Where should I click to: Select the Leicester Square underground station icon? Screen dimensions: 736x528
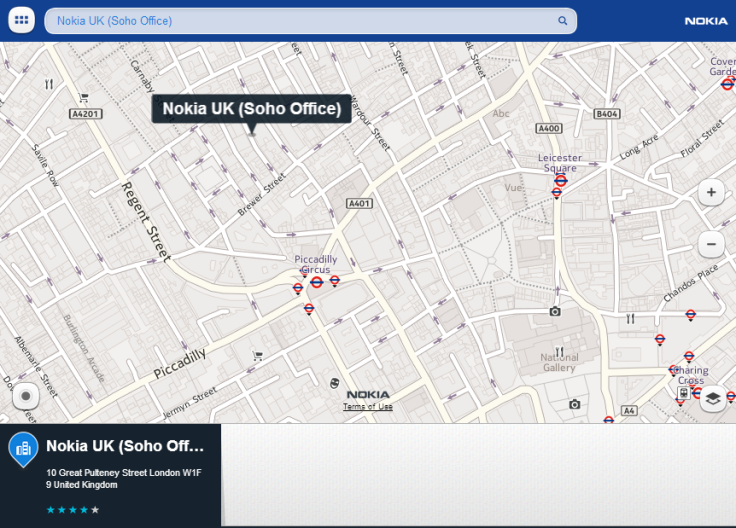[x=560, y=180]
